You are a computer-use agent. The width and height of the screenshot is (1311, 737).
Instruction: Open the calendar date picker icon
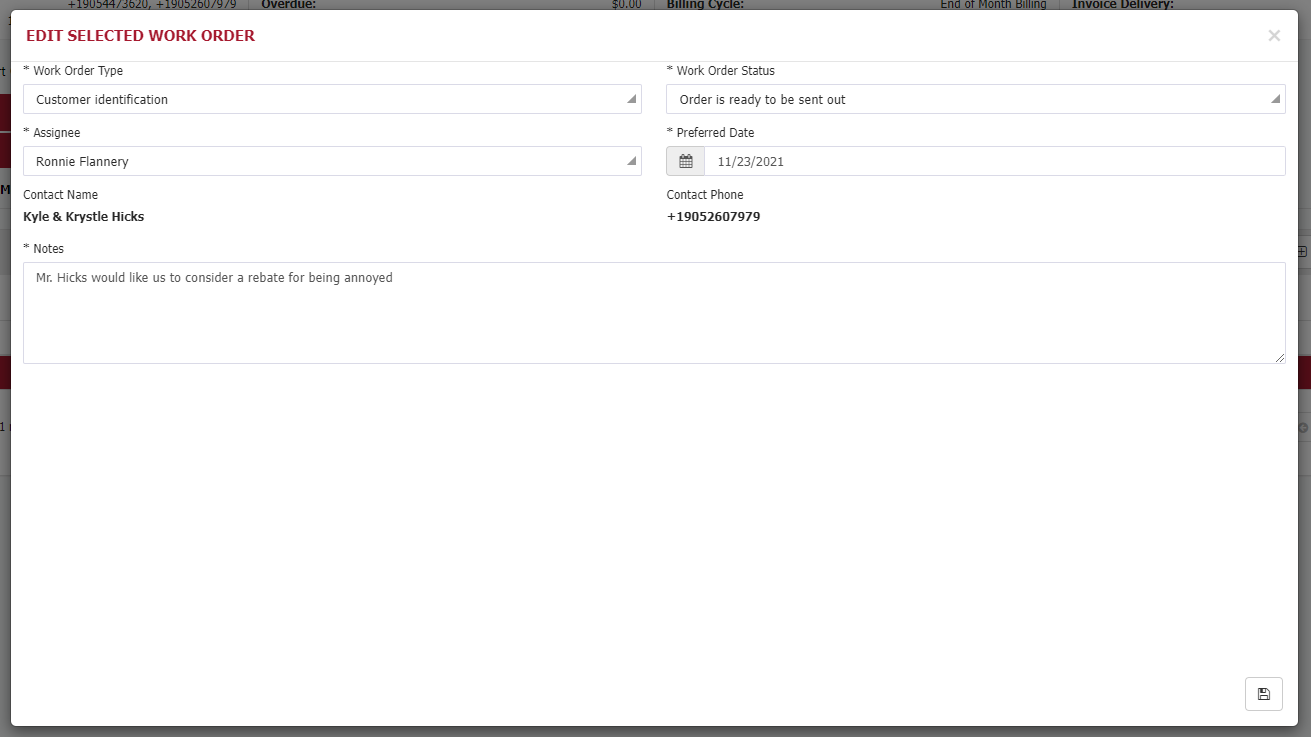click(685, 161)
